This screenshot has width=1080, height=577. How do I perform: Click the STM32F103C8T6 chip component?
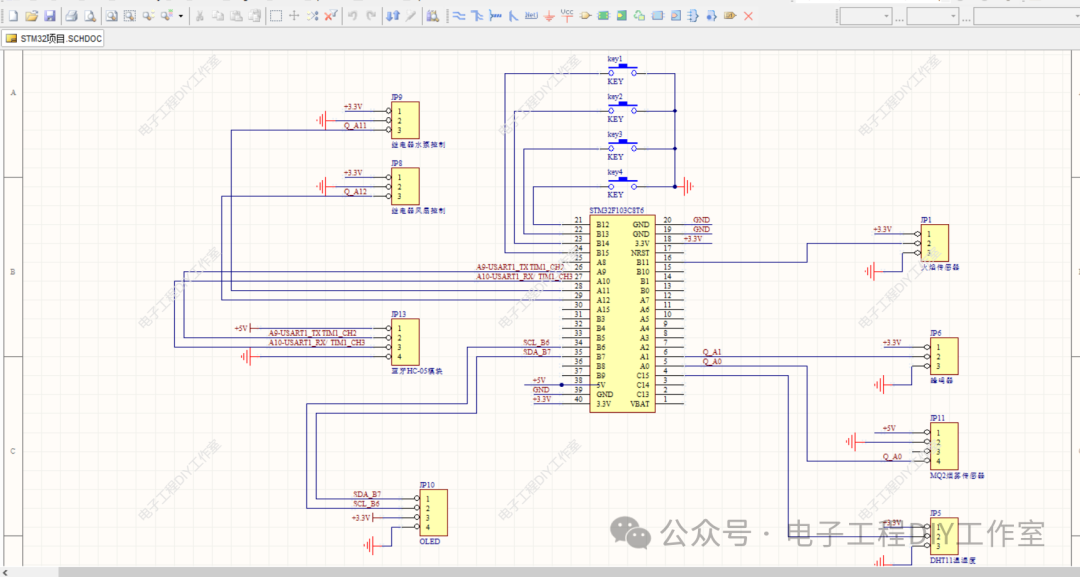[622, 313]
